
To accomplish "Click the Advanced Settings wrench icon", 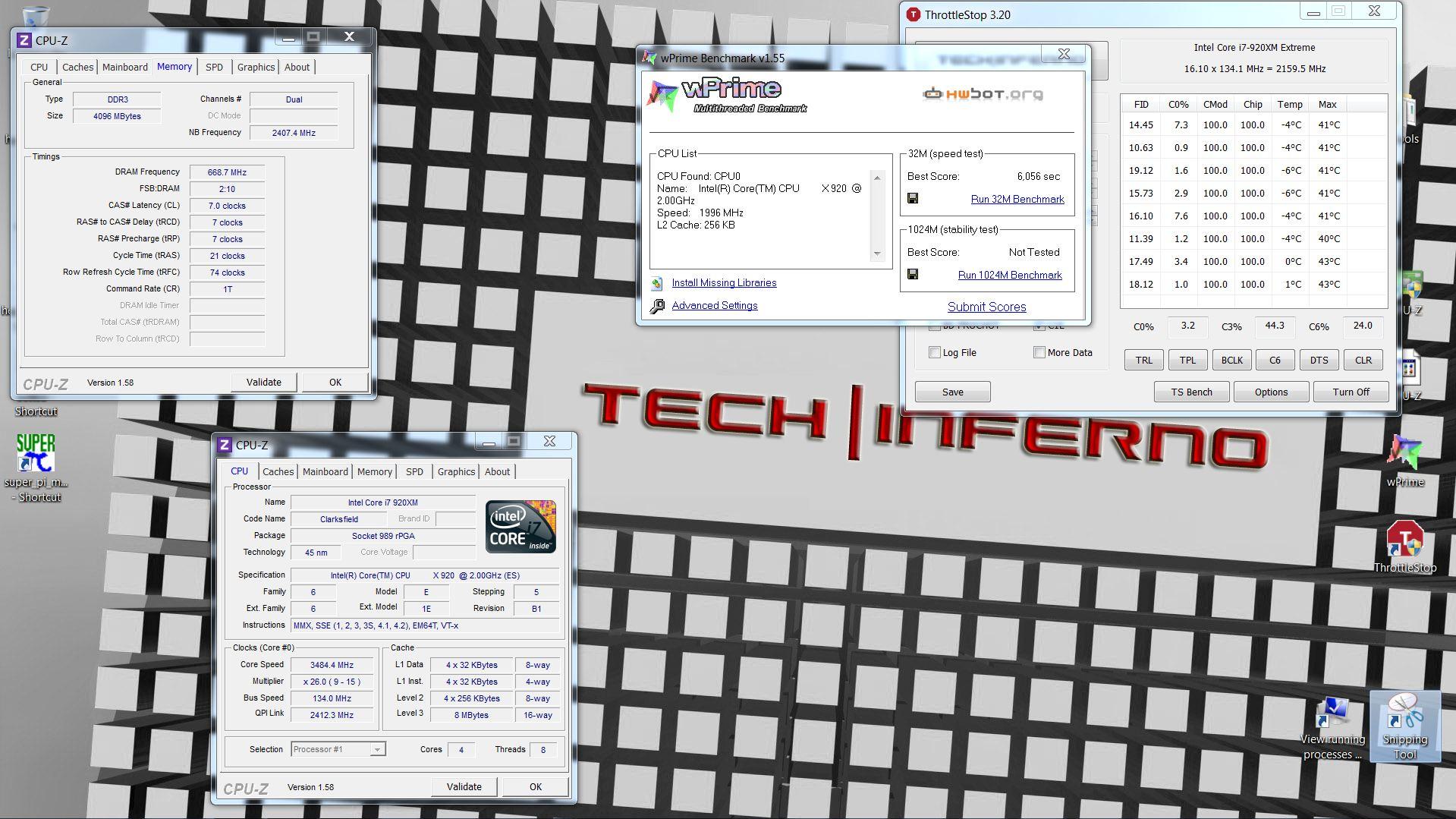I will coord(657,306).
